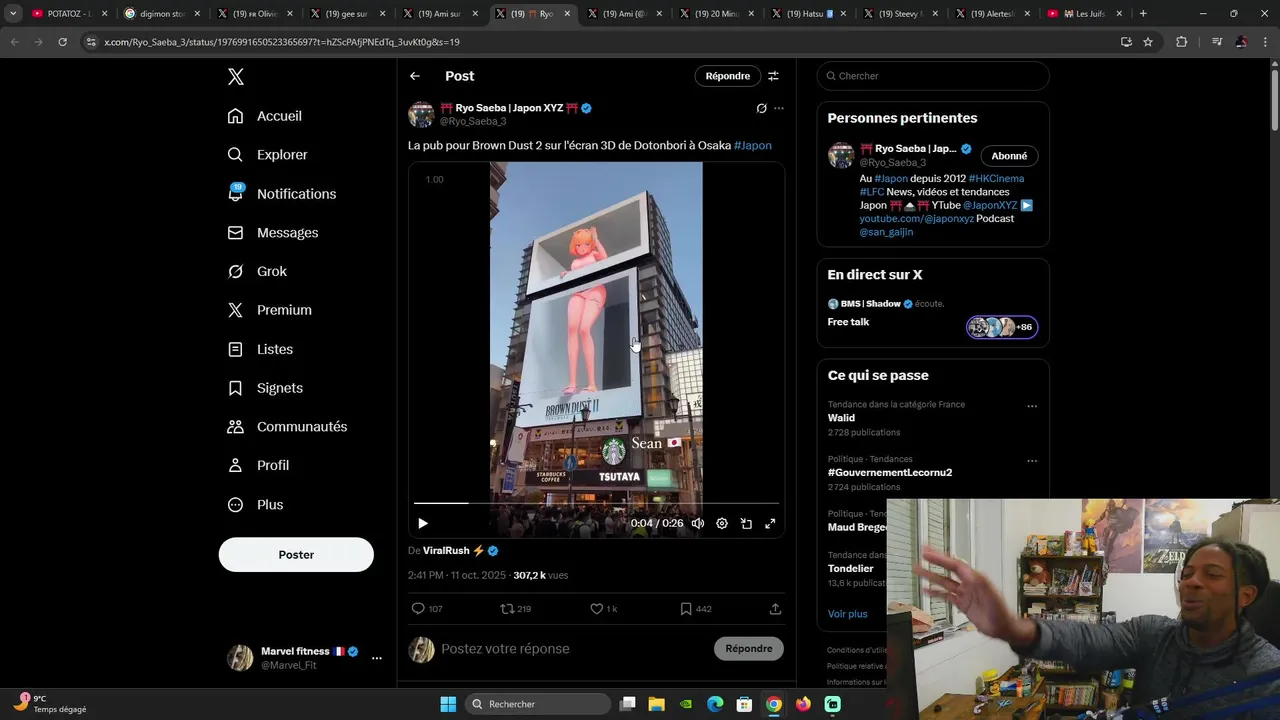1280x720 pixels.
Task: Open the #Japon hashtag in the post
Action: tap(753, 146)
